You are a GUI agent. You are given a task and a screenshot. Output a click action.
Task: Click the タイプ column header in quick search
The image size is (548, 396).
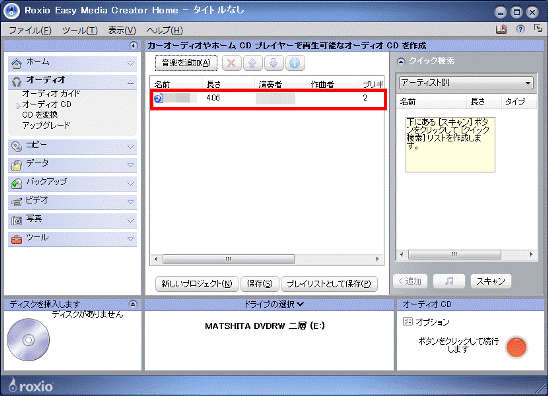pos(519,102)
